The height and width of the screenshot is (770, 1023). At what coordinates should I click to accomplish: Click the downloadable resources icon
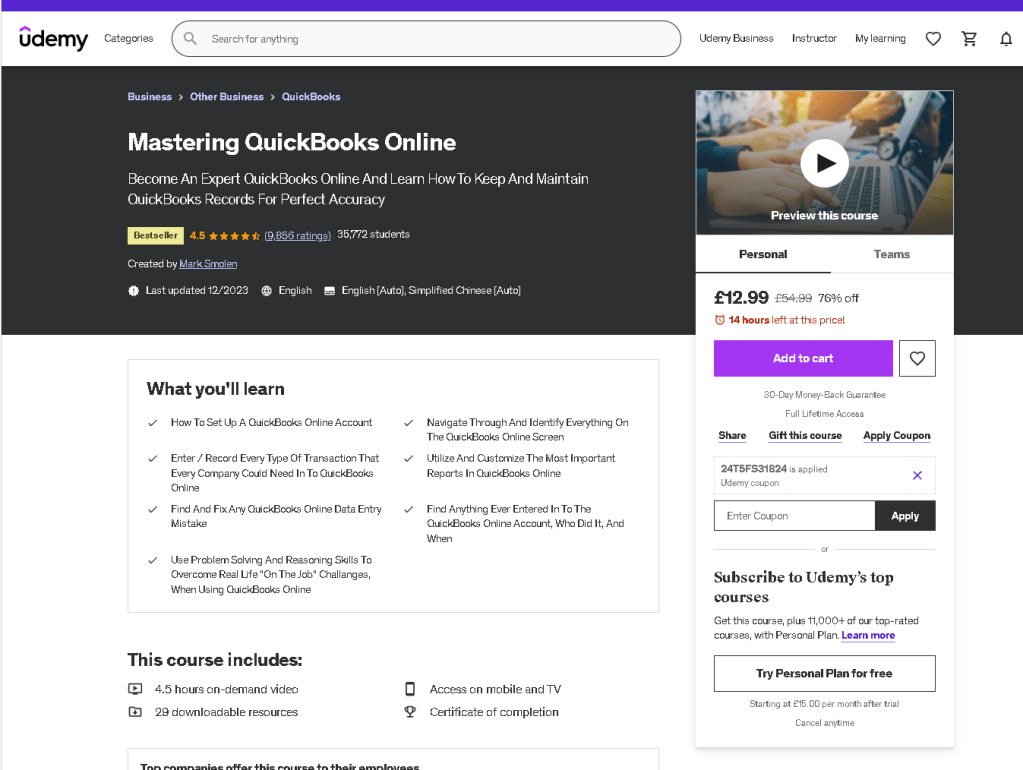tap(135, 711)
